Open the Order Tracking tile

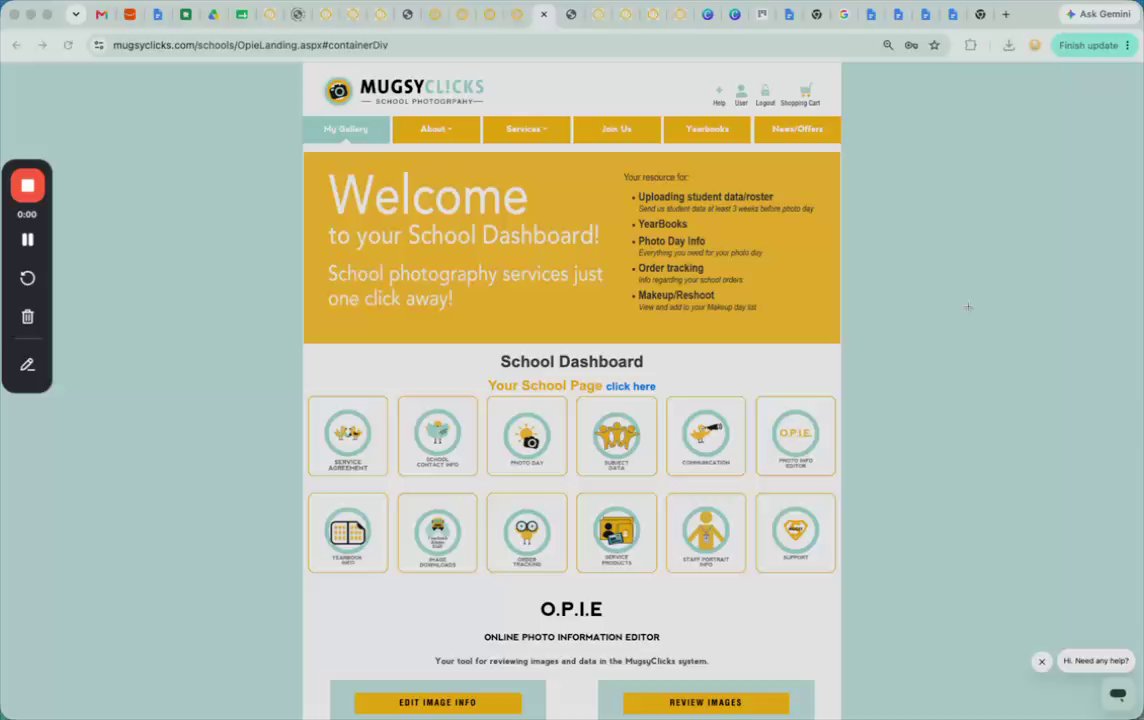point(527,533)
